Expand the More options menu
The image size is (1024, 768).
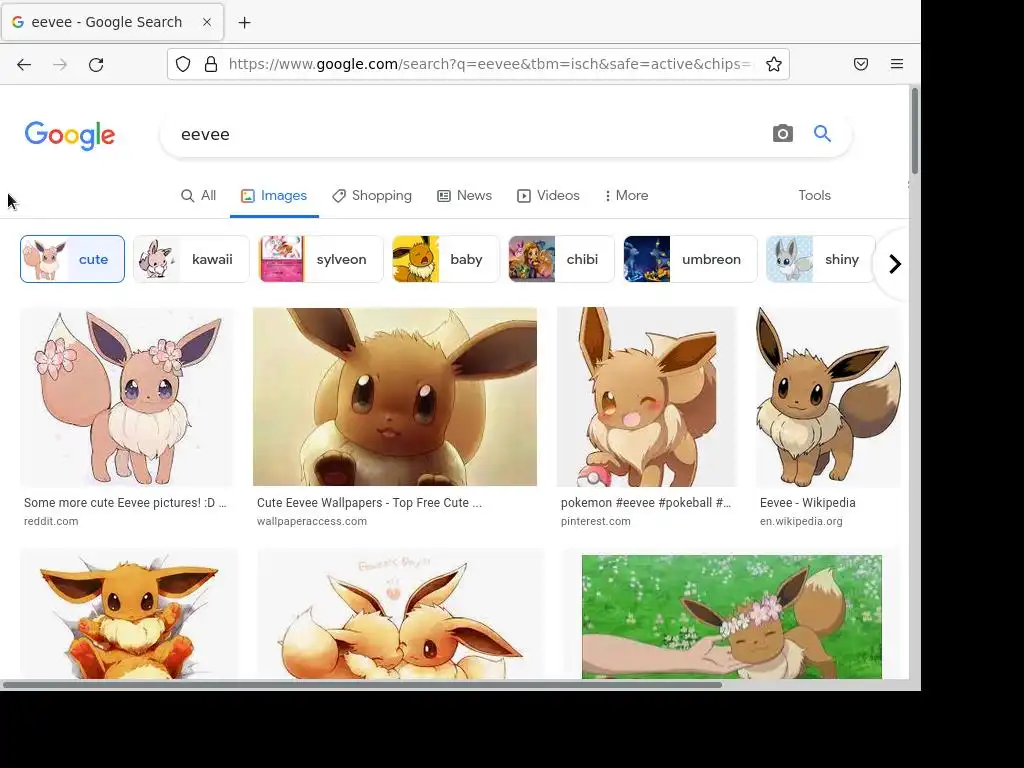[x=626, y=195]
